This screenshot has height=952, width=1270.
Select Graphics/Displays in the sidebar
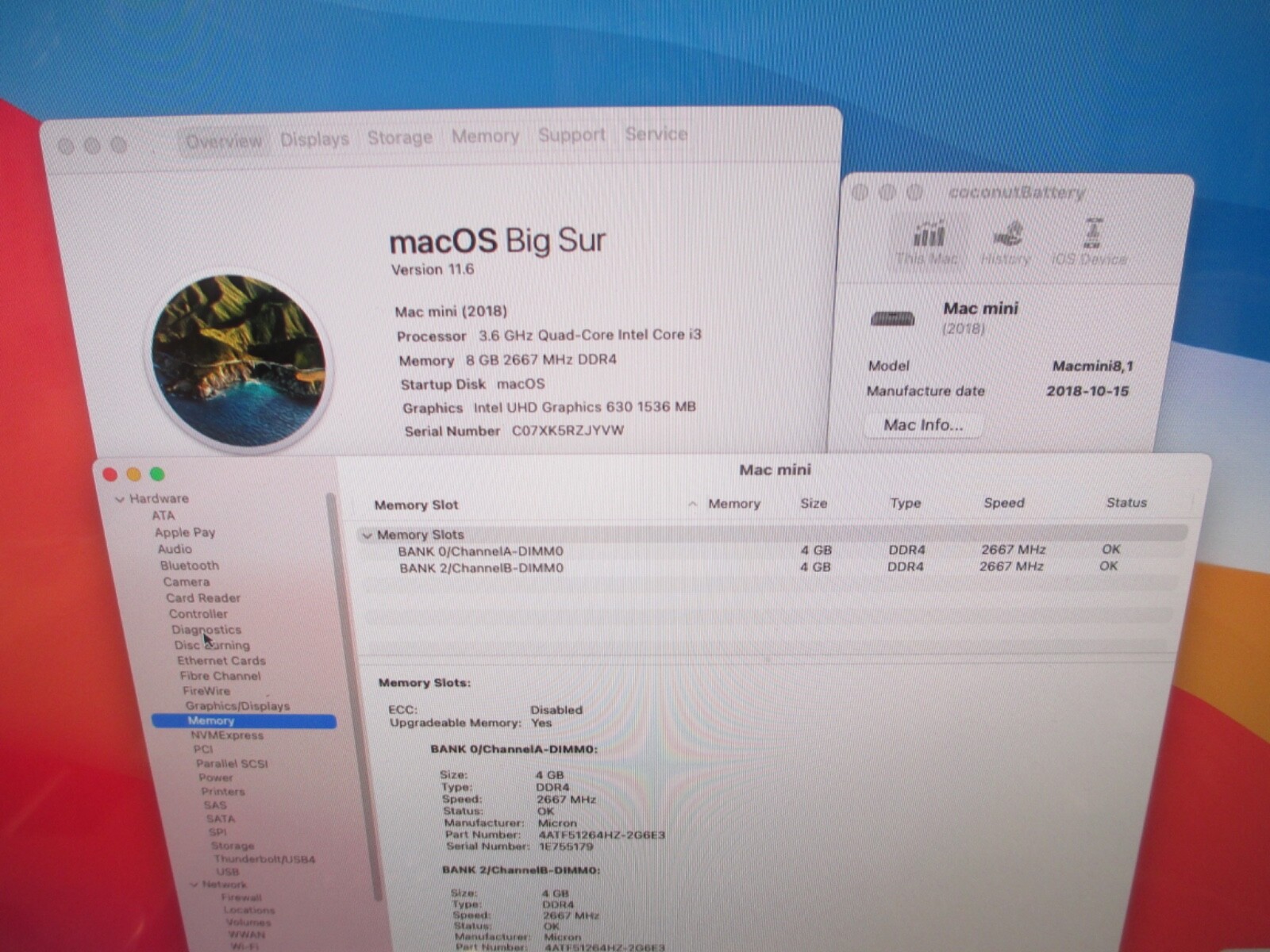(x=237, y=706)
